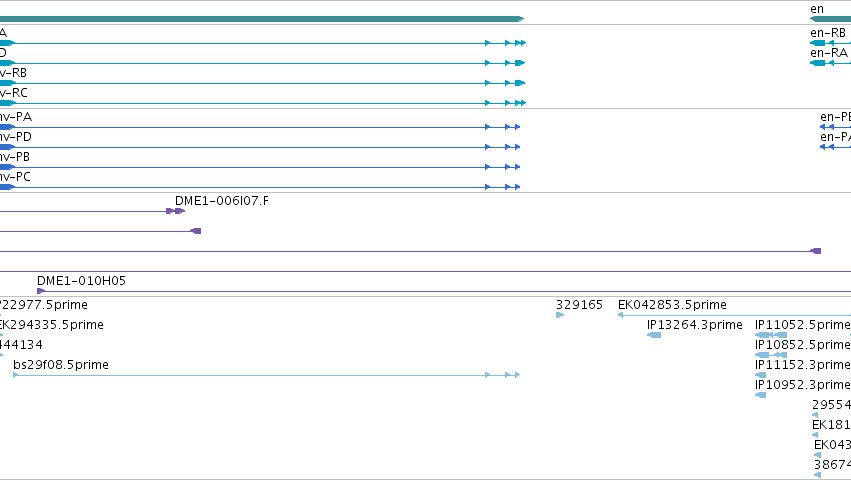Click the start arrow of DME1-010H05 feature
The height and width of the screenshot is (480, 851).
tap(41, 291)
